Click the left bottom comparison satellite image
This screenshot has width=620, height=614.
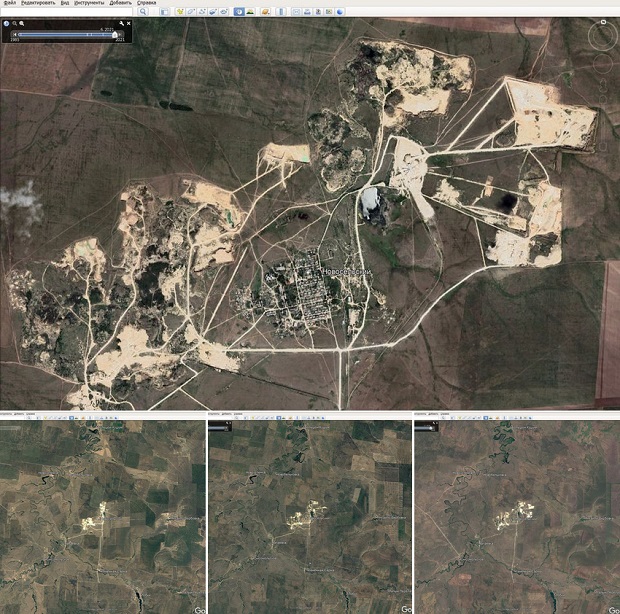103,517
